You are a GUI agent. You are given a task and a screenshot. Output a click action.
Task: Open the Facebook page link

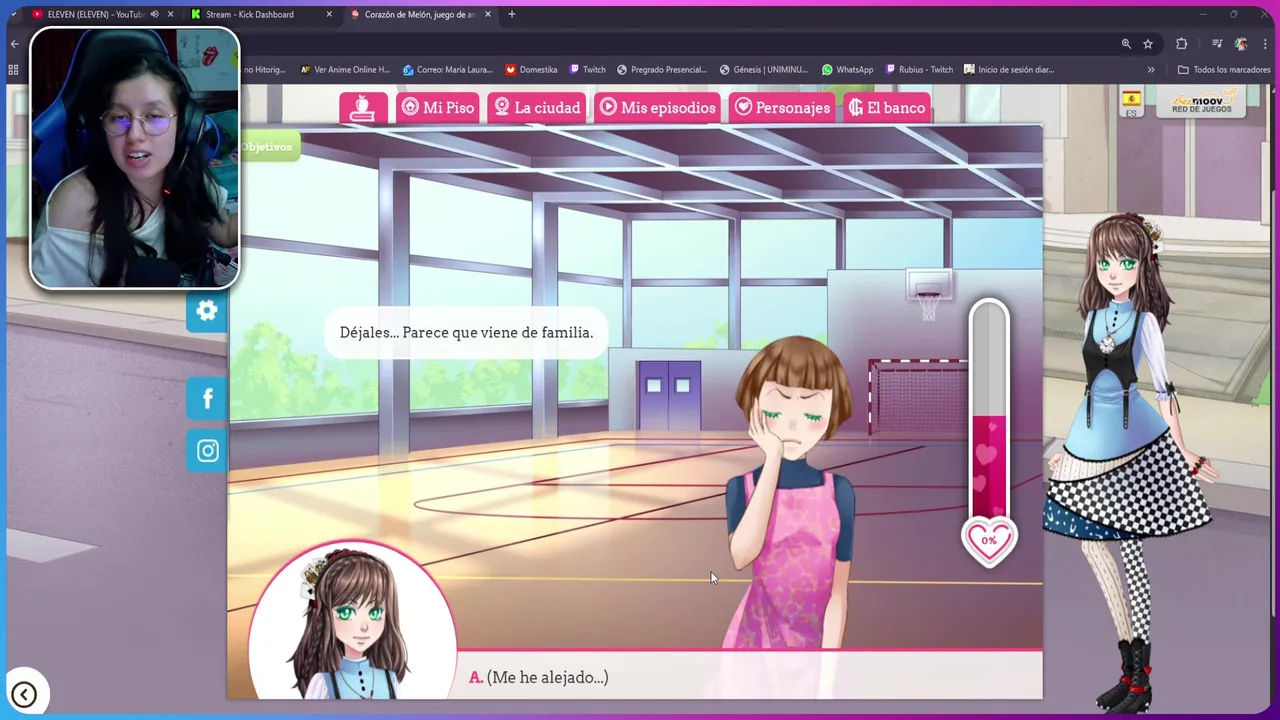tap(207, 398)
